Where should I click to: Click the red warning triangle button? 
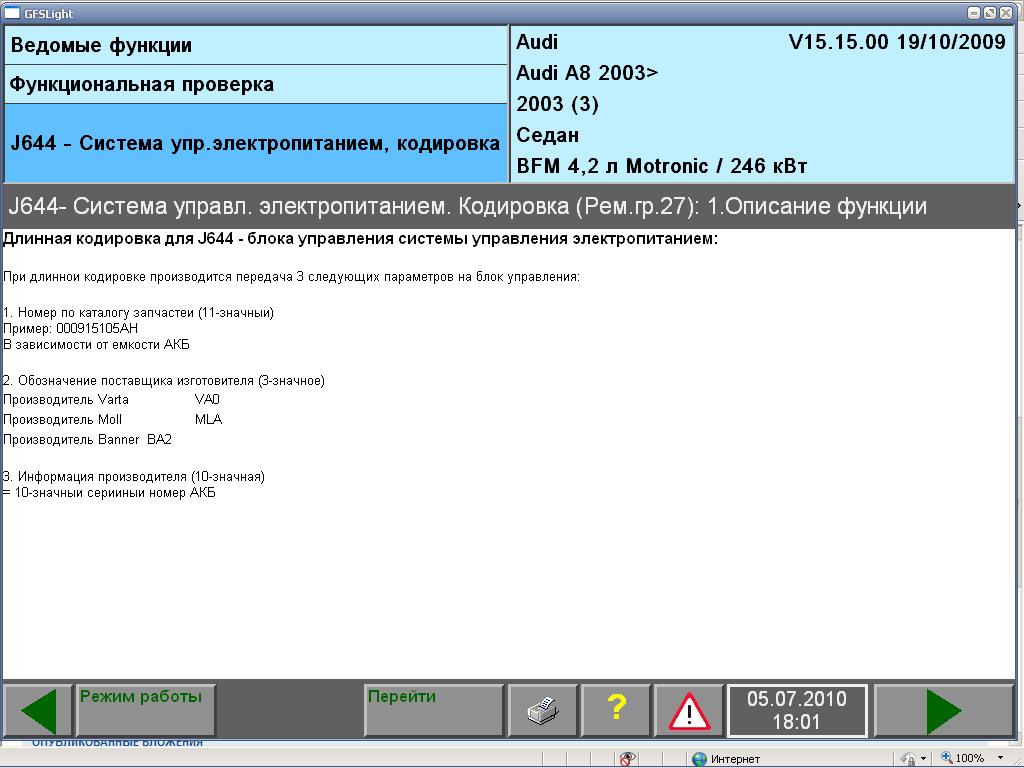click(x=689, y=711)
